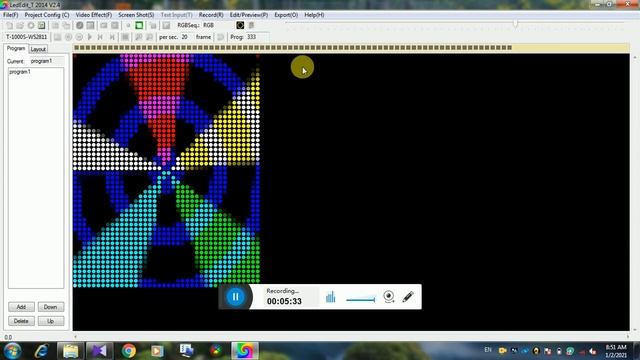
Task: Open Internet Explorer from taskbar
Action: click(41, 351)
